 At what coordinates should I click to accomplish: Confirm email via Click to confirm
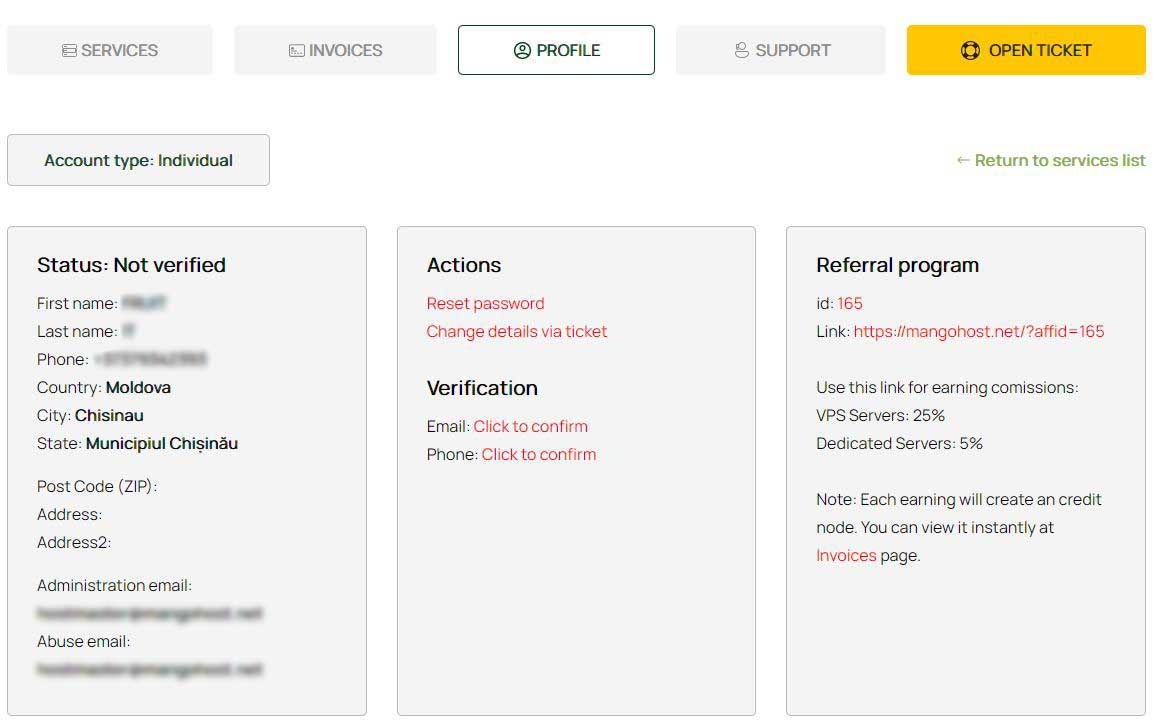pyautogui.click(x=530, y=426)
